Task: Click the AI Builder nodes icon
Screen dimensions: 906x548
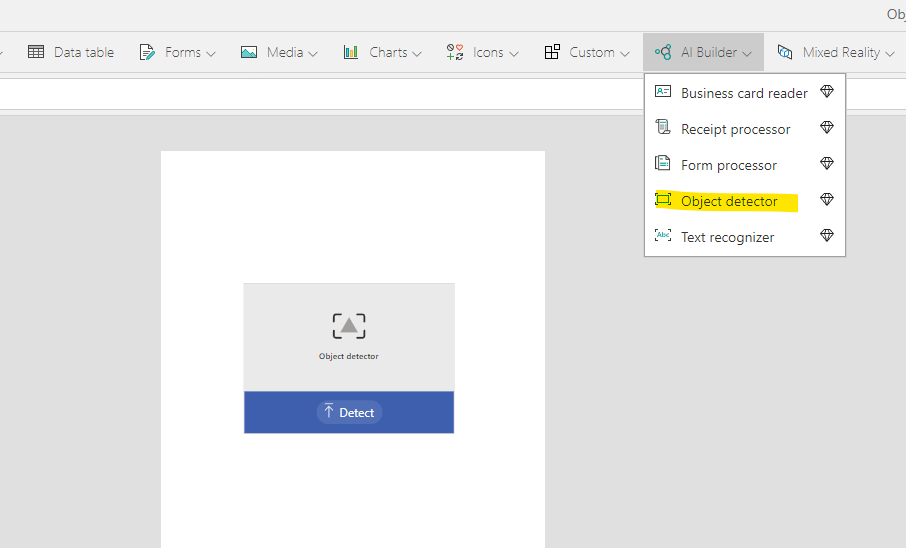Action: click(663, 52)
